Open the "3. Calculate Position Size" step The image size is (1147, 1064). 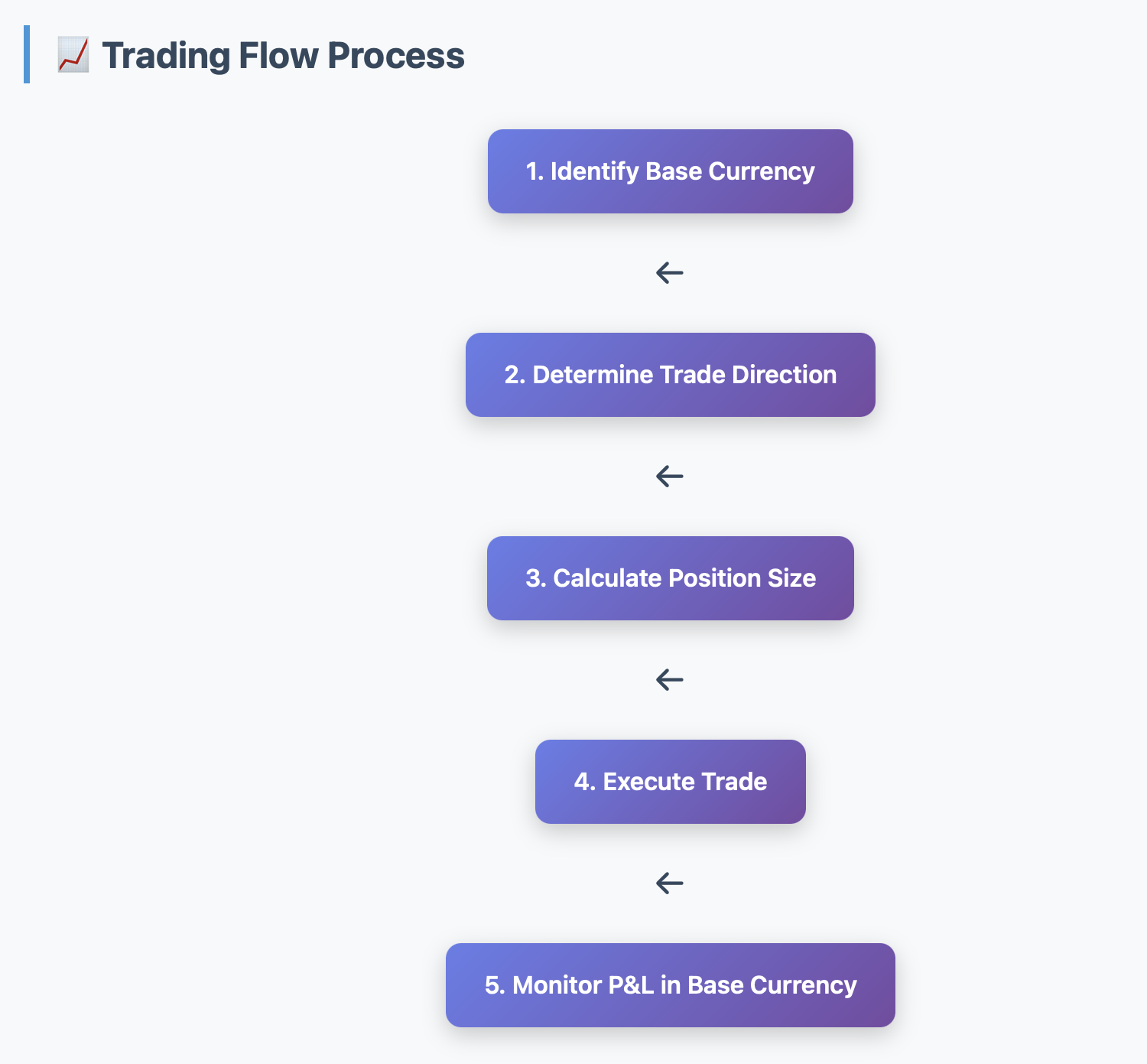670,578
